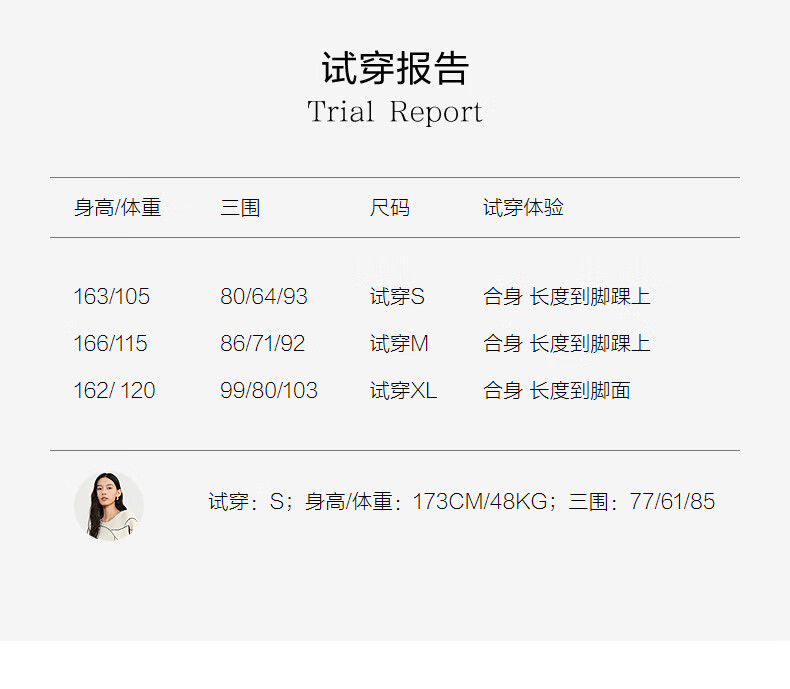
Task: Click the 试穿XL size cell
Action: [x=403, y=390]
